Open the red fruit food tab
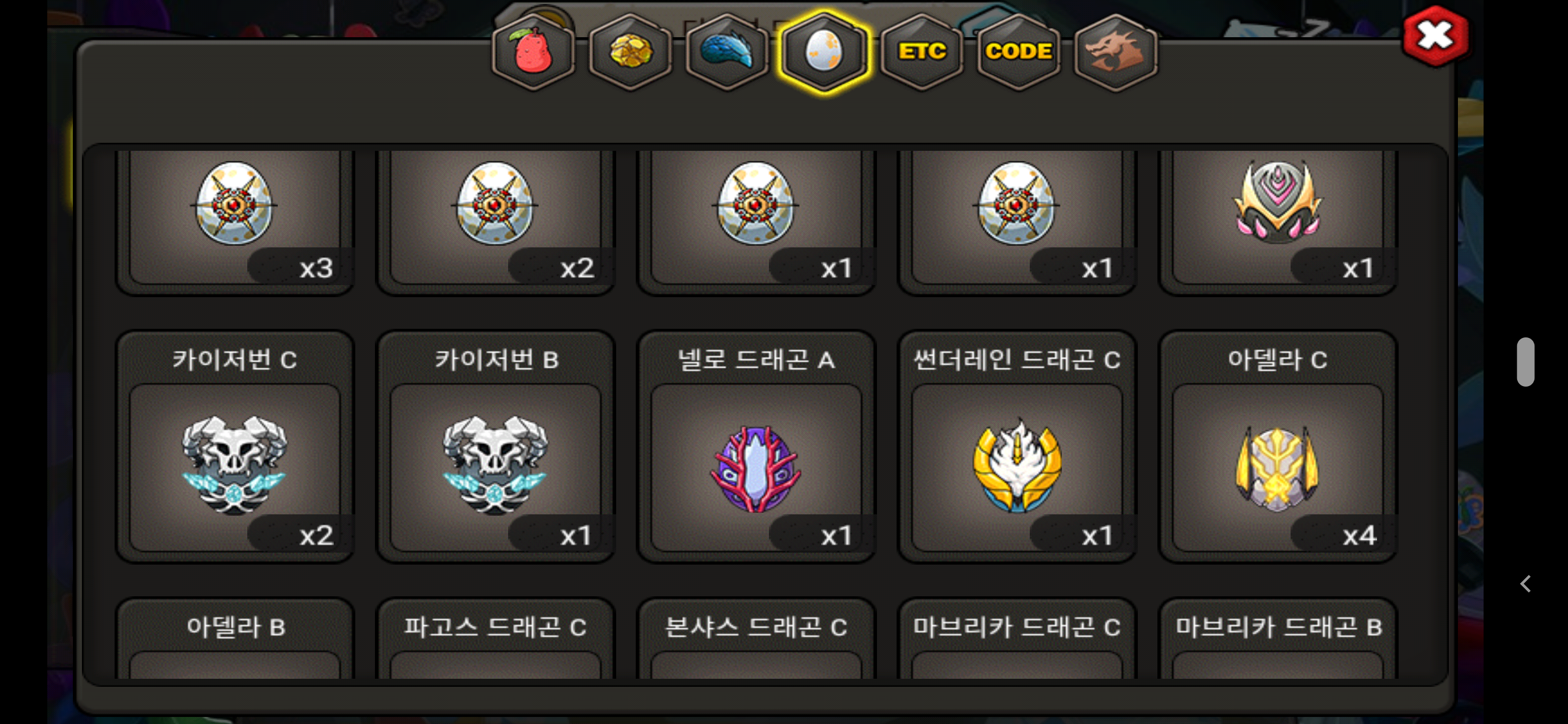Image resolution: width=1568 pixels, height=724 pixels. [x=533, y=52]
